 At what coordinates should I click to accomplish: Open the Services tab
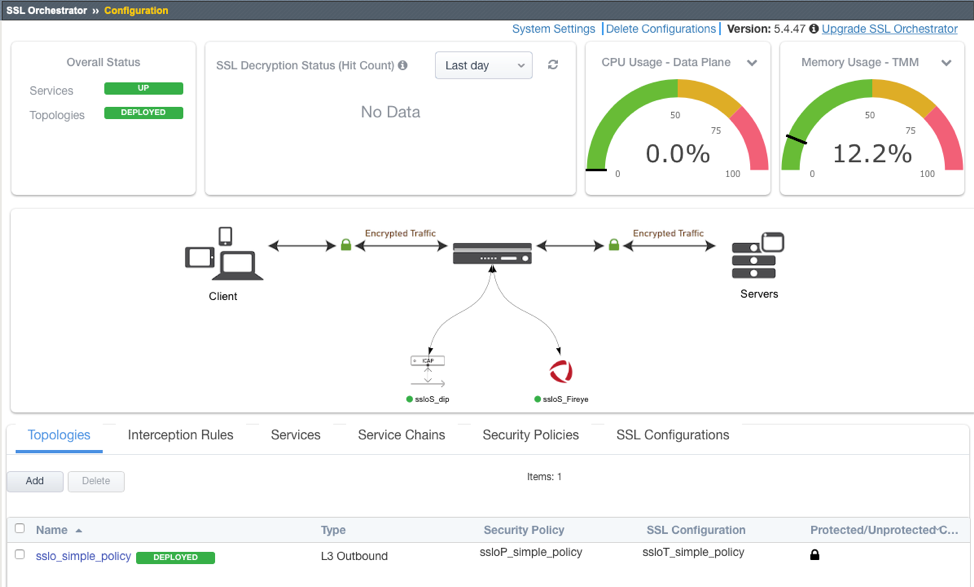[x=296, y=435]
